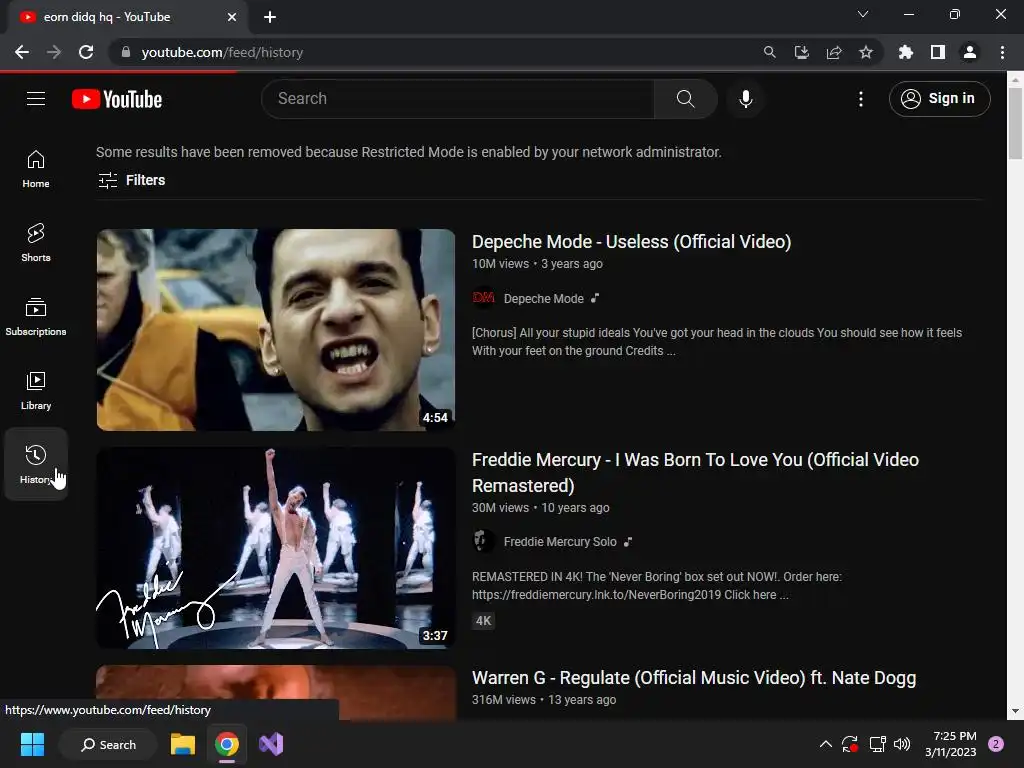The width and height of the screenshot is (1024, 768).
Task: Open Subscriptions in the sidebar
Action: pos(36,316)
